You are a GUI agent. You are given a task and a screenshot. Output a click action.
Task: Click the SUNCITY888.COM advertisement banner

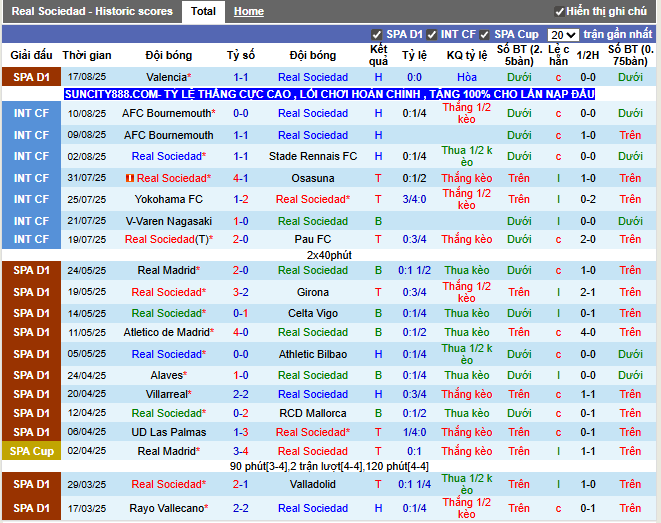coord(329,94)
